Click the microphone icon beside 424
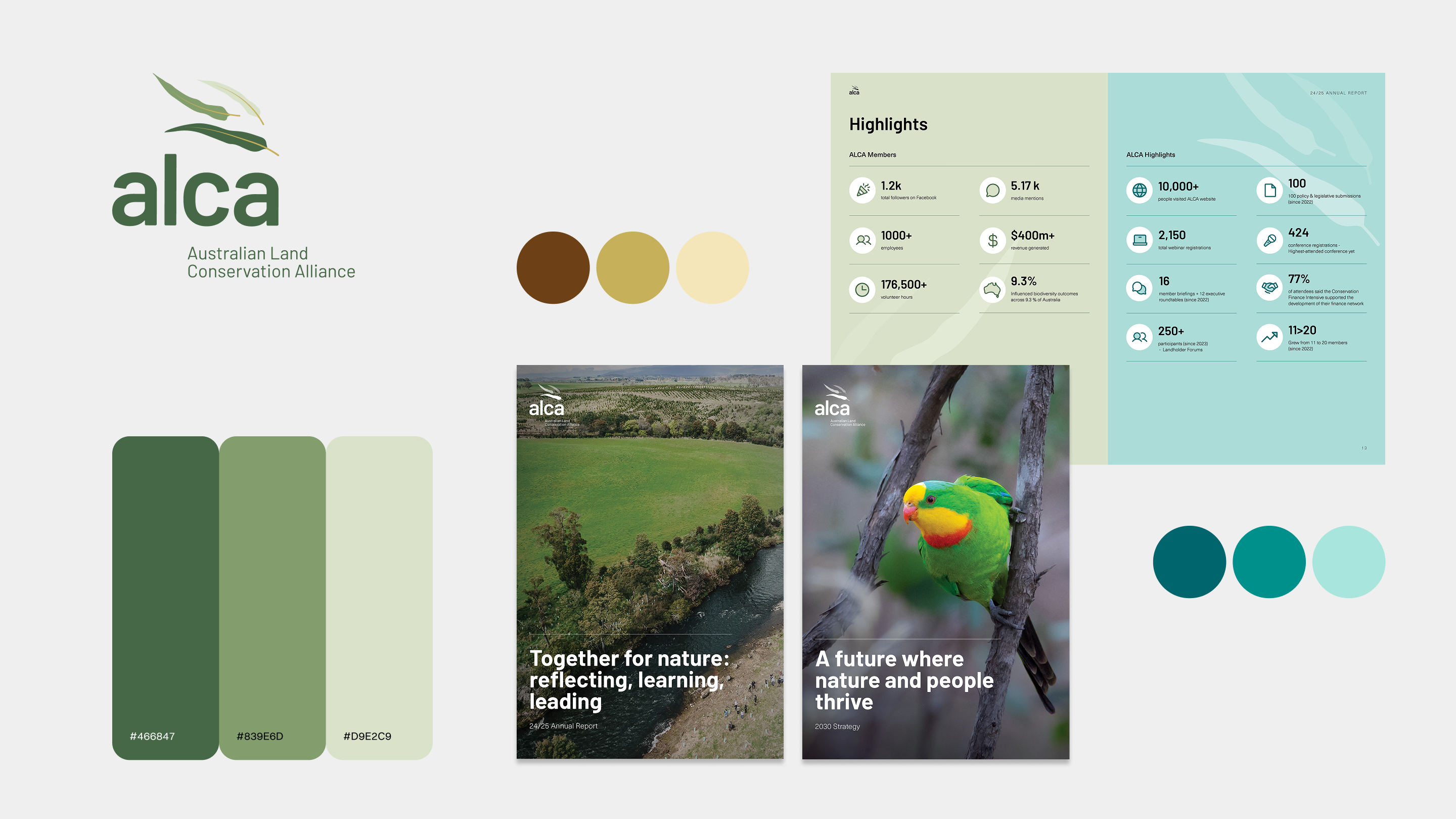Image resolution: width=1456 pixels, height=819 pixels. tap(1269, 240)
